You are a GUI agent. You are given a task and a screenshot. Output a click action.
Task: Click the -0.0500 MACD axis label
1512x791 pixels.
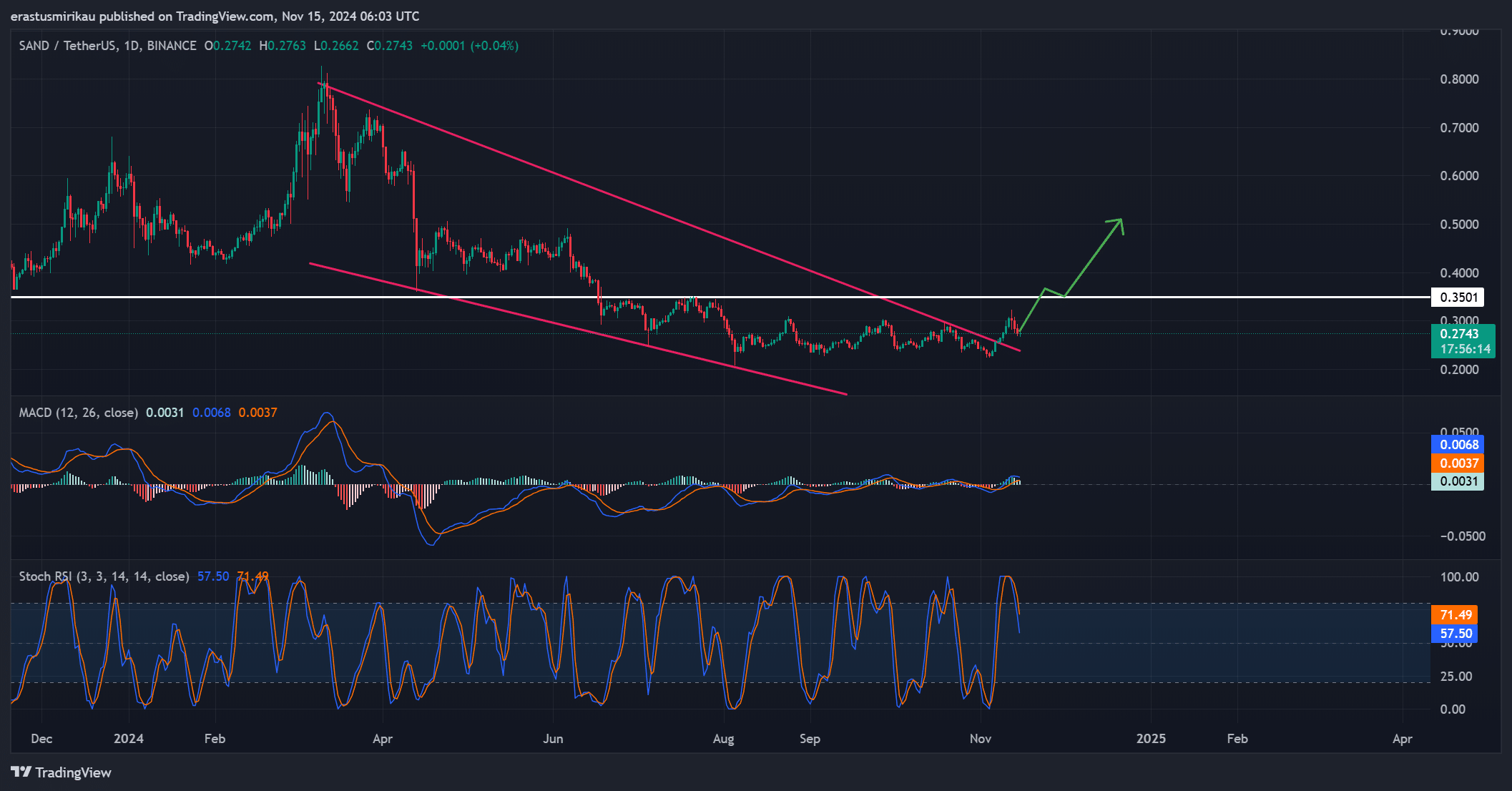pyautogui.click(x=1461, y=536)
